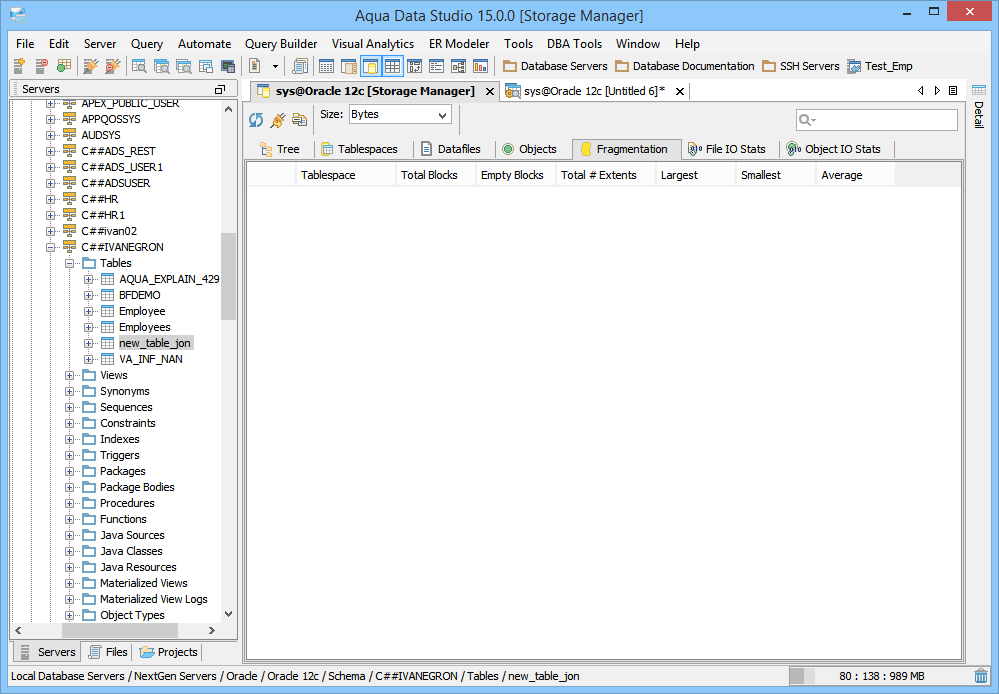The image size is (999, 694).
Task: Open SSH Servers bookmark folder
Action: point(801,66)
